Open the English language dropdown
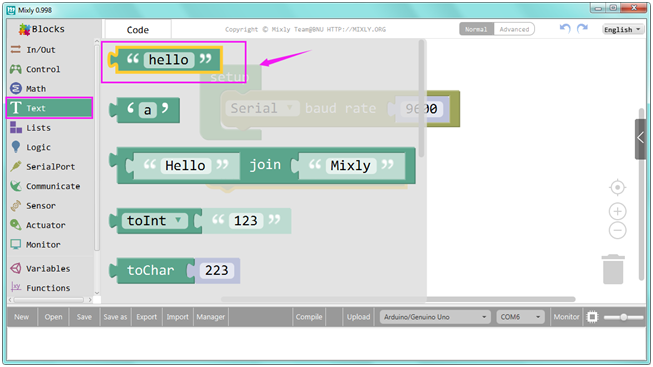 click(x=623, y=30)
